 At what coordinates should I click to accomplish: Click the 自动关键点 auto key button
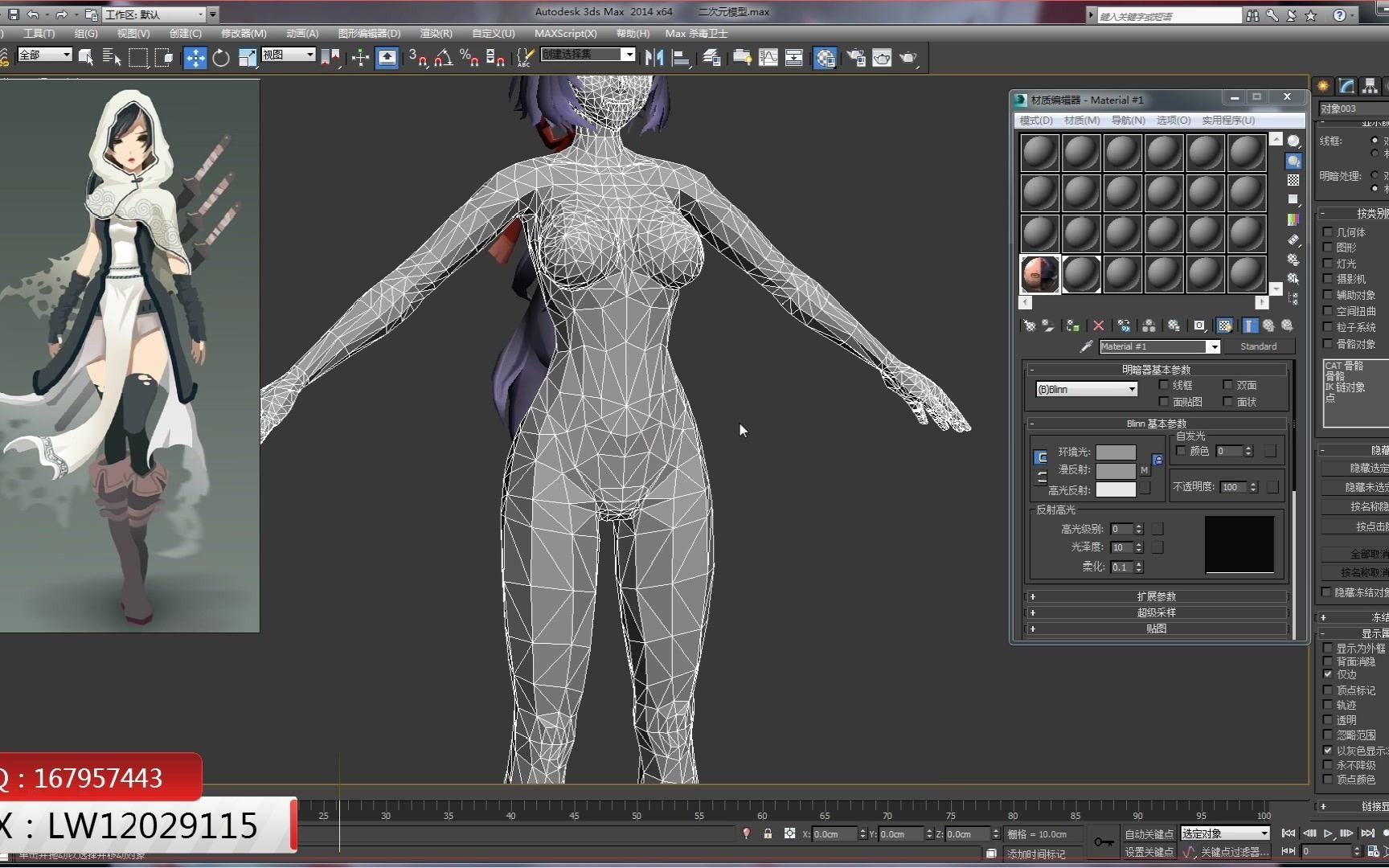pos(1149,834)
